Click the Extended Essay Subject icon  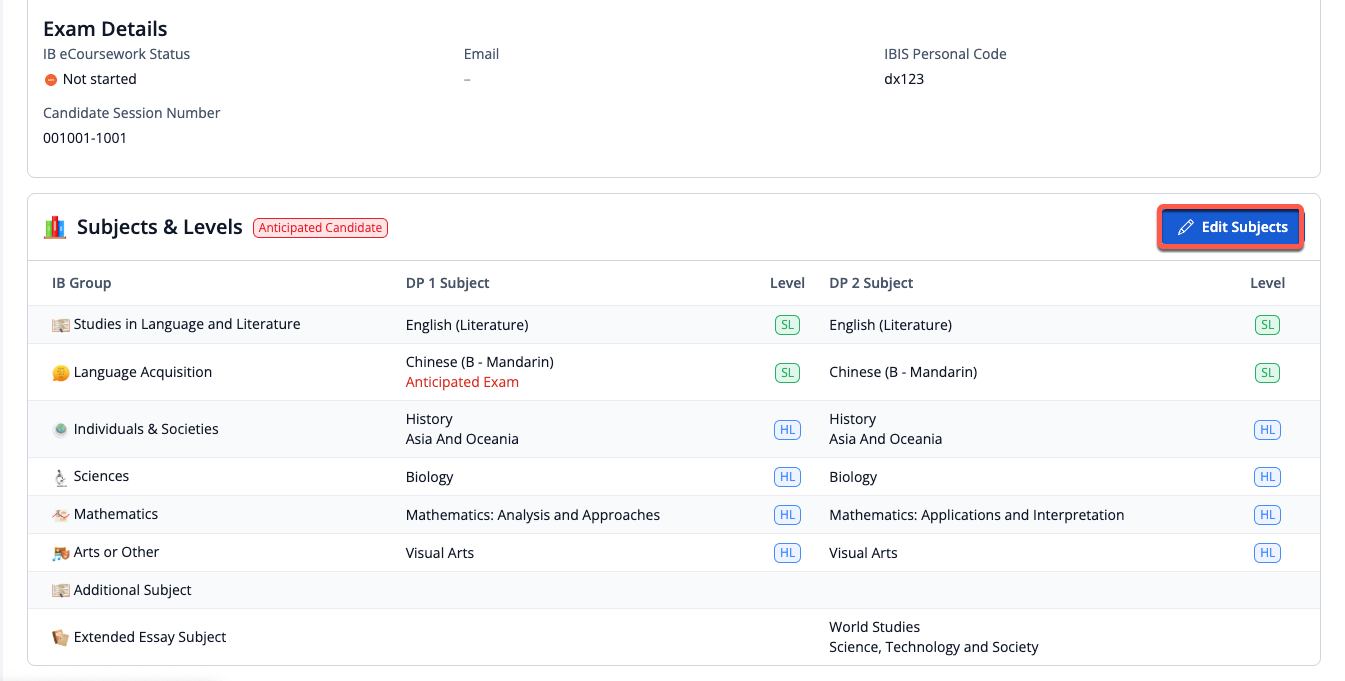click(x=61, y=638)
